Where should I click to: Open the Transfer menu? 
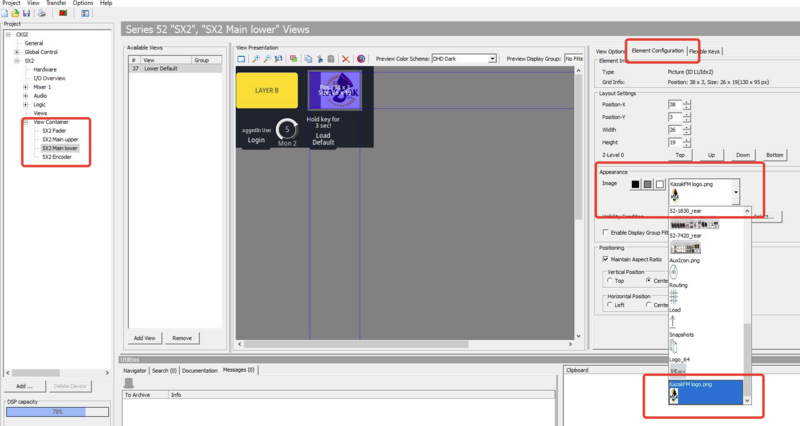click(58, 3)
